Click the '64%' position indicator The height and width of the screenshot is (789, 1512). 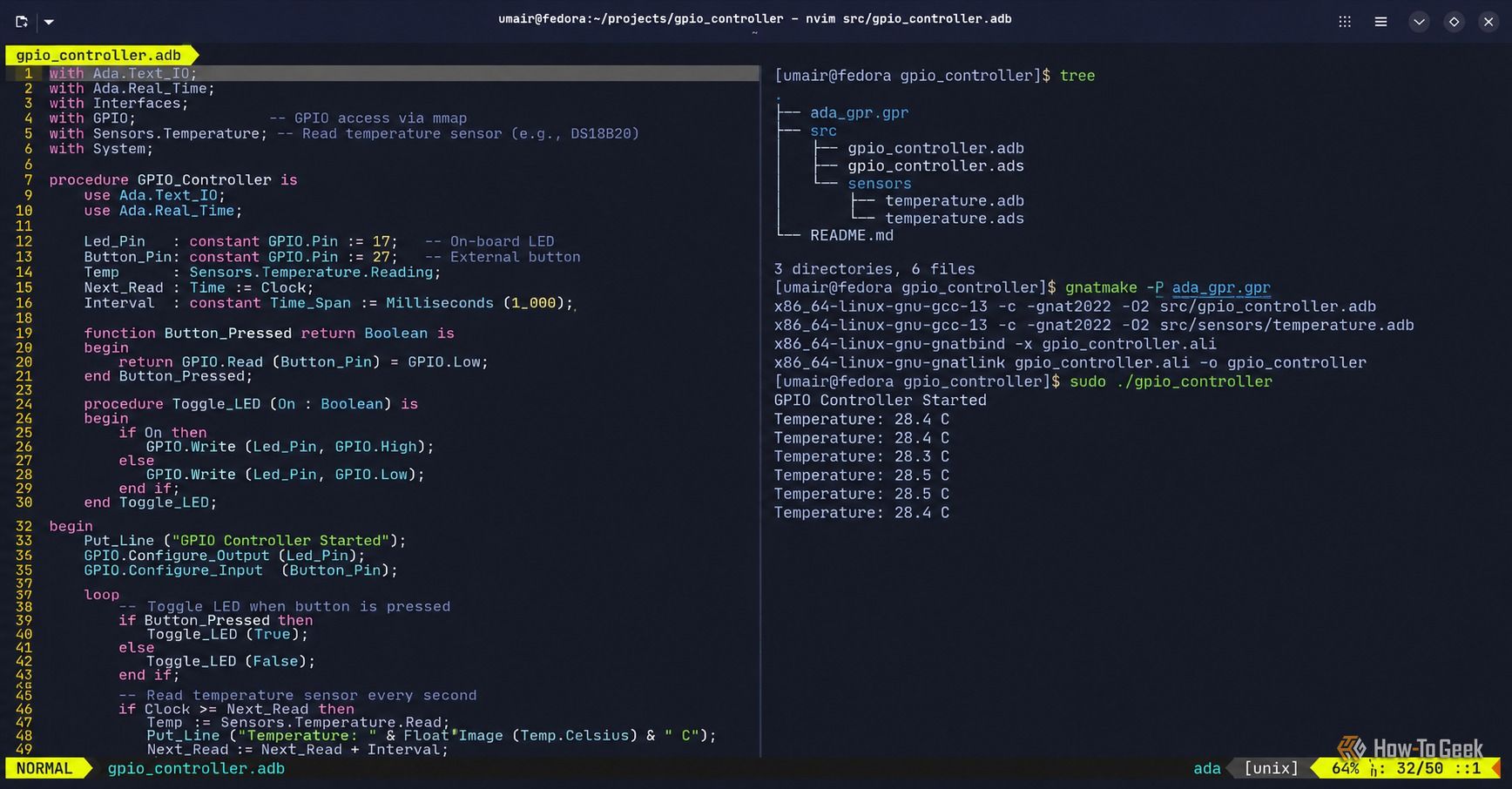[x=1345, y=768]
